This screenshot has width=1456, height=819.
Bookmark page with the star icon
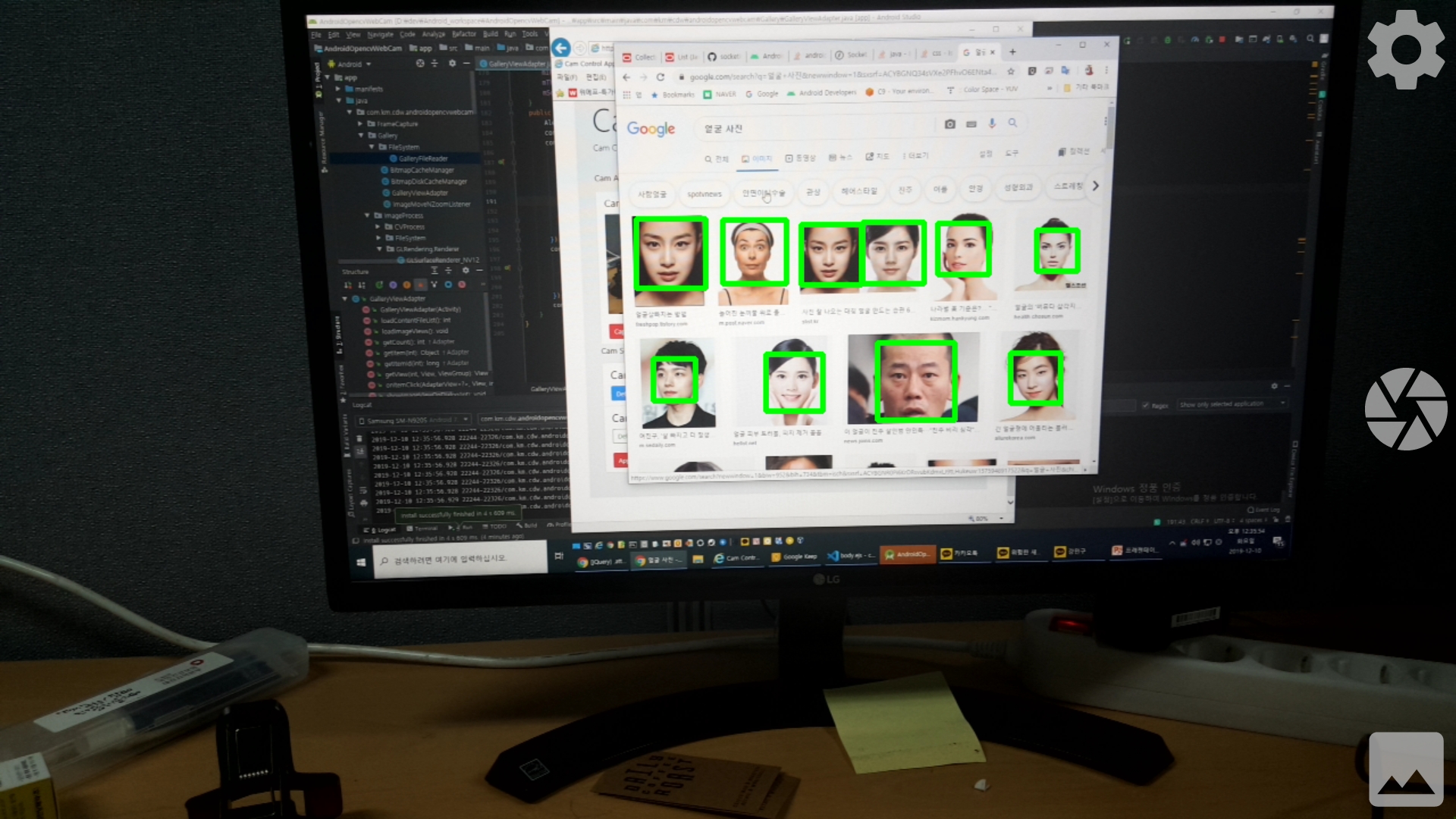tap(1011, 71)
